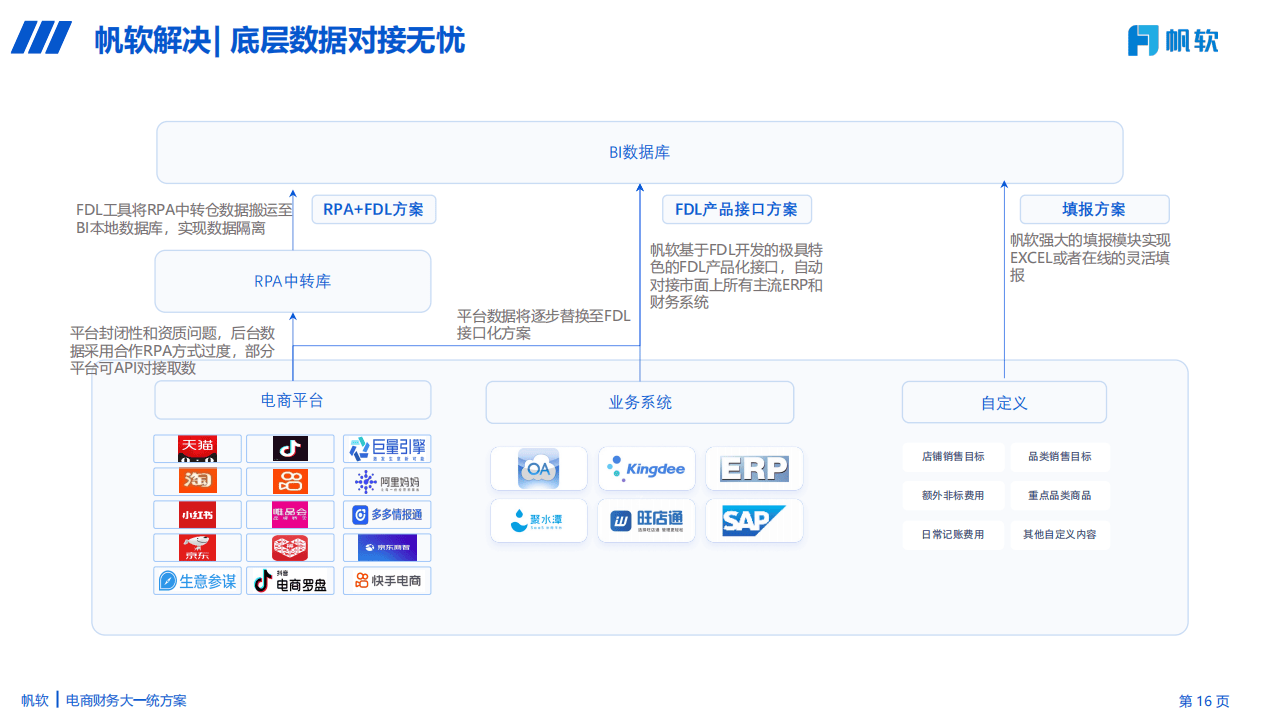Click the 店铺销售目标 item
This screenshot has height=720, width=1280.
click(953, 456)
